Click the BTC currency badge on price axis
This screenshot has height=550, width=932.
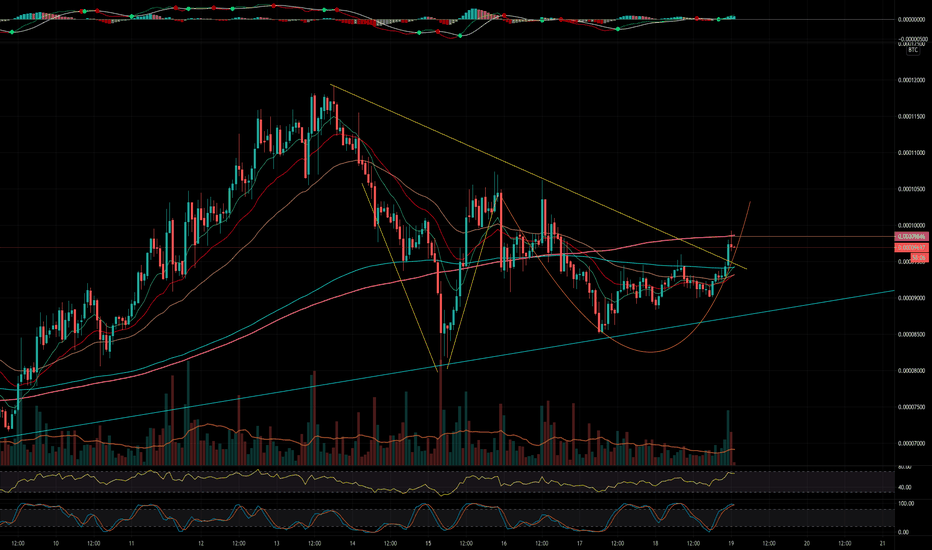[x=913, y=51]
